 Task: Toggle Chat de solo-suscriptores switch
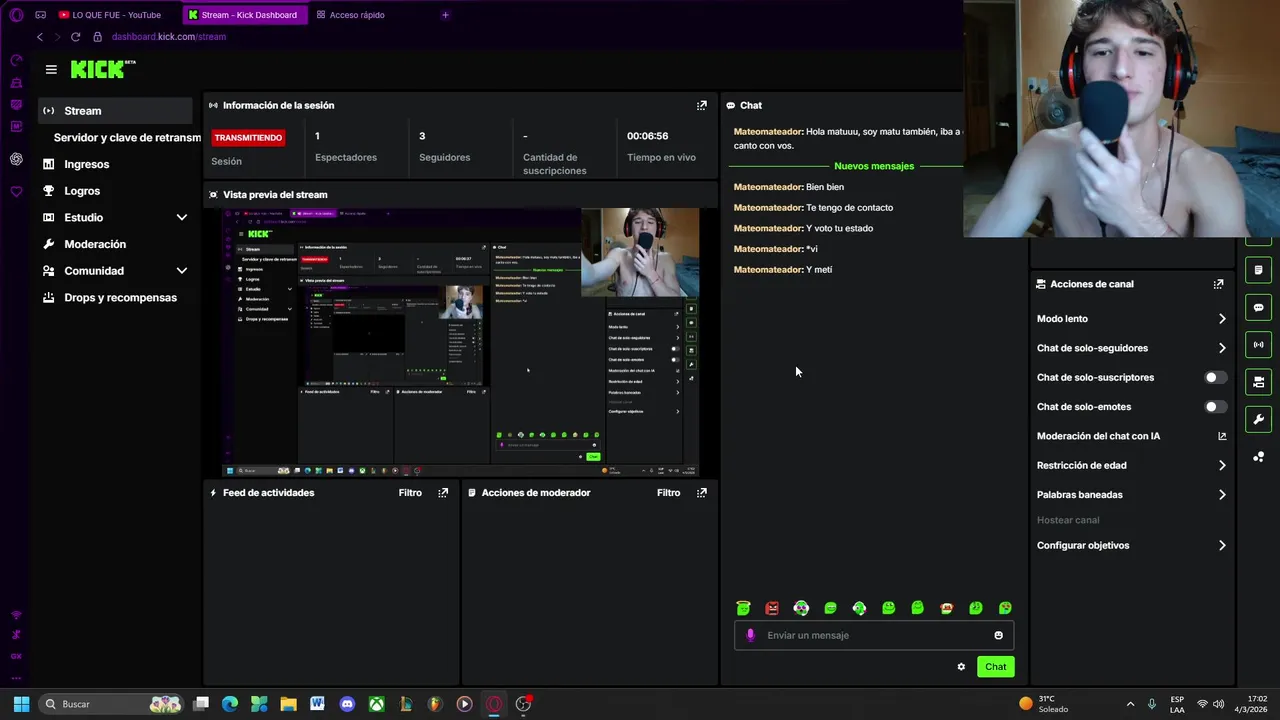[x=1215, y=377]
